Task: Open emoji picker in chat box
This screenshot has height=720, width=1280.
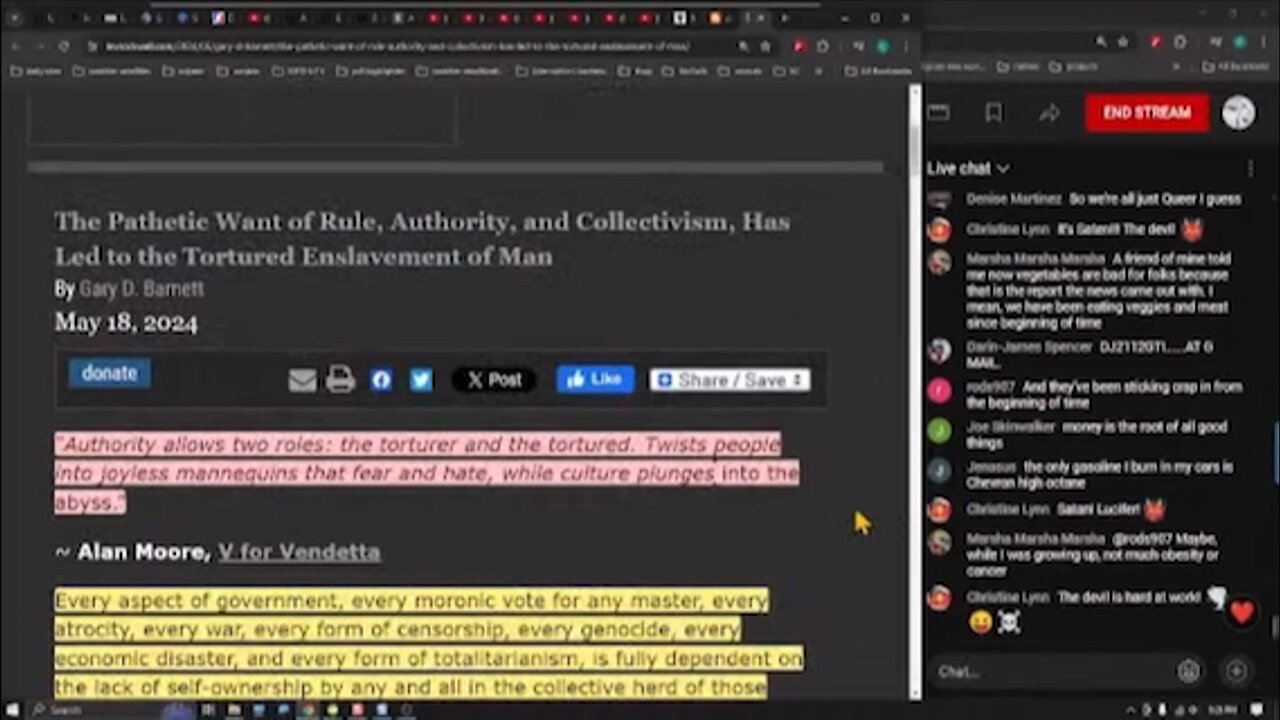Action: [1188, 672]
